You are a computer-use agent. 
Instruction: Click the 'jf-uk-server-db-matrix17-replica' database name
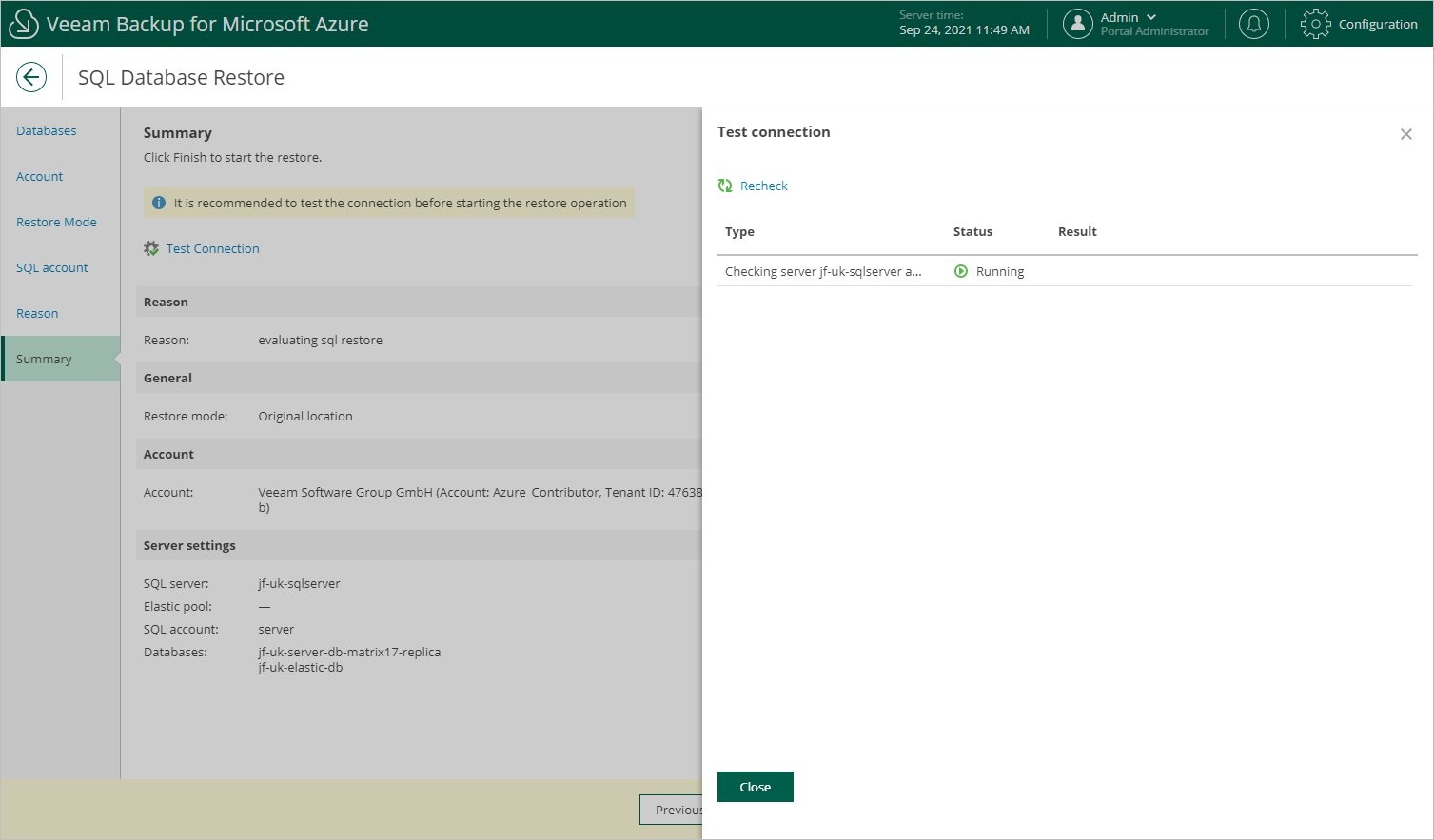coord(349,652)
